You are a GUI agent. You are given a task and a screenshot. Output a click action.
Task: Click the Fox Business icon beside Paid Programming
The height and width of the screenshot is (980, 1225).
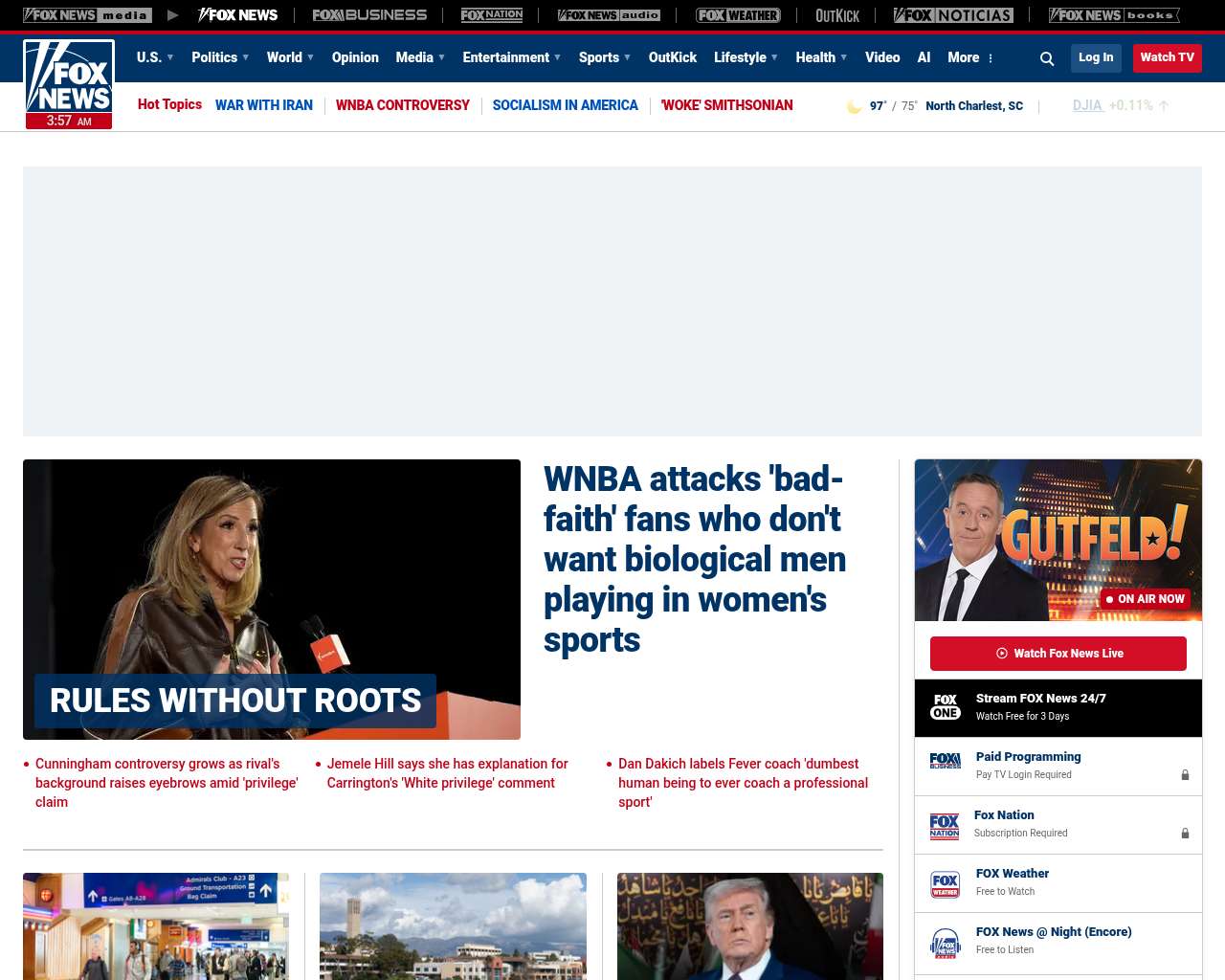pyautogui.click(x=946, y=761)
